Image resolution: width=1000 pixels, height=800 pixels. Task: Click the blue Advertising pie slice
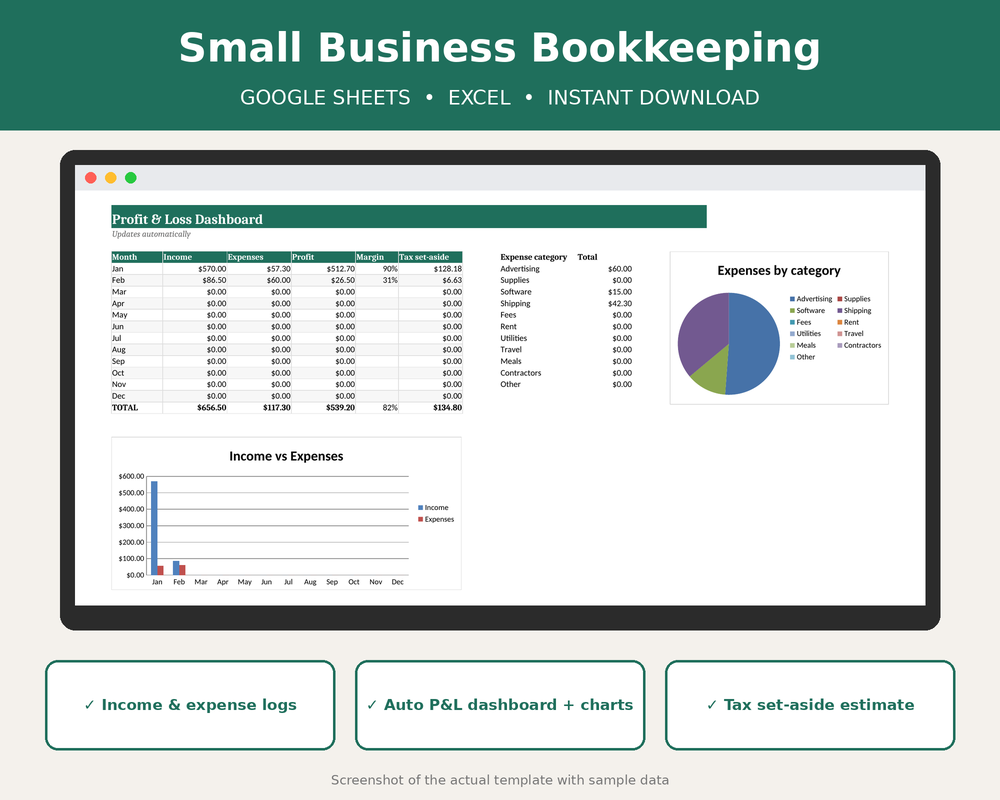click(756, 344)
